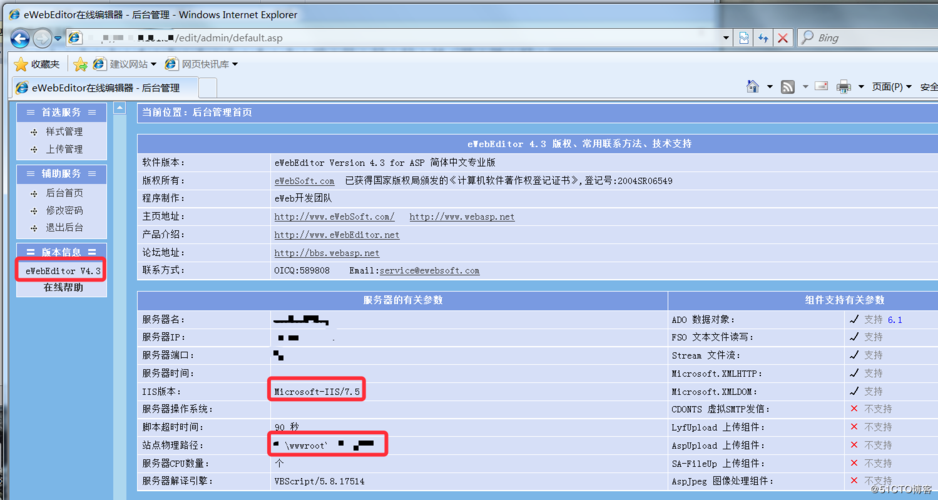The height and width of the screenshot is (500, 938).
Task: Click the 版本信息 panel header
Action: 62,252
